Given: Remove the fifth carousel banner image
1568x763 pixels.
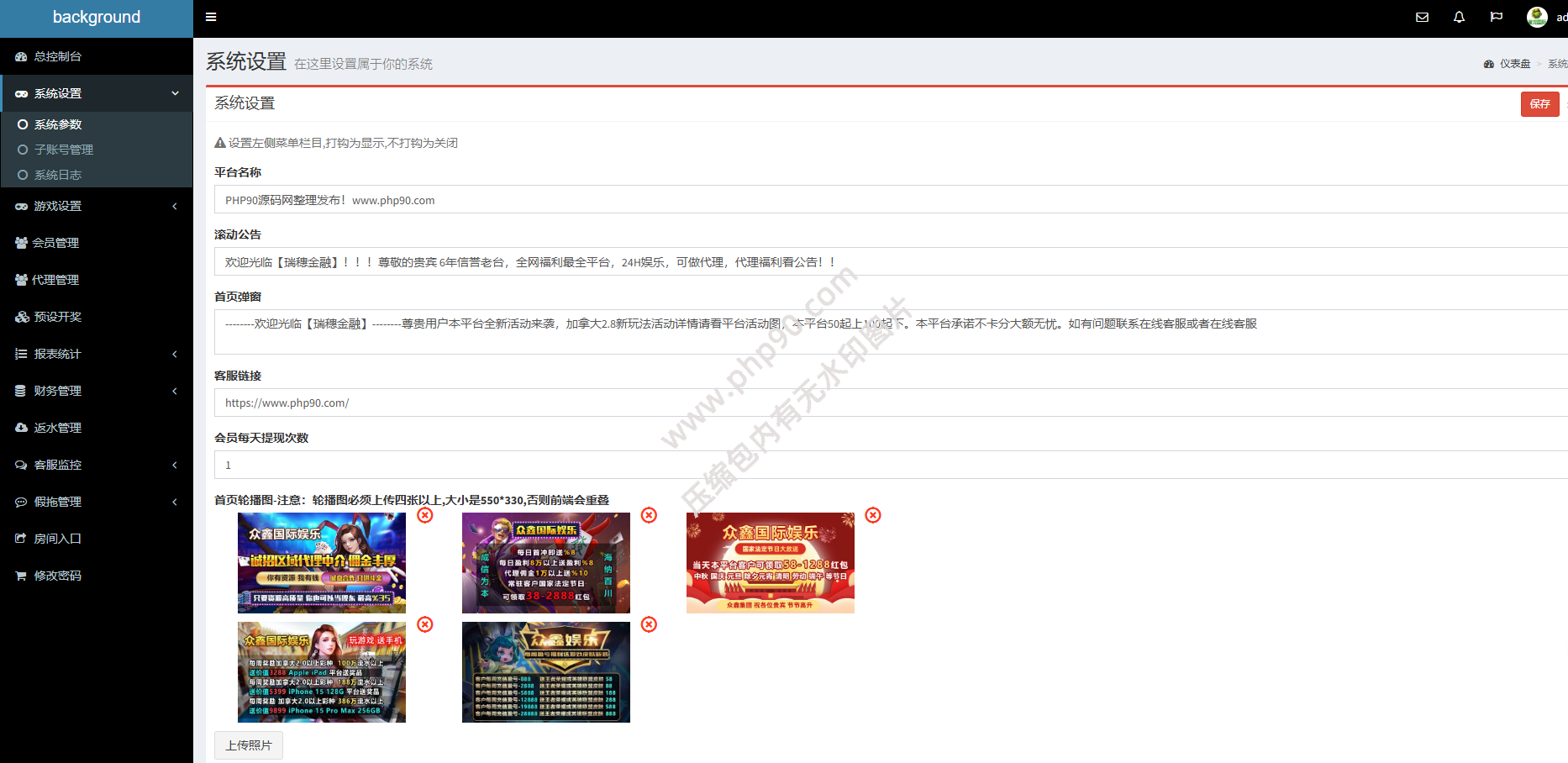Looking at the screenshot, I should pos(649,624).
